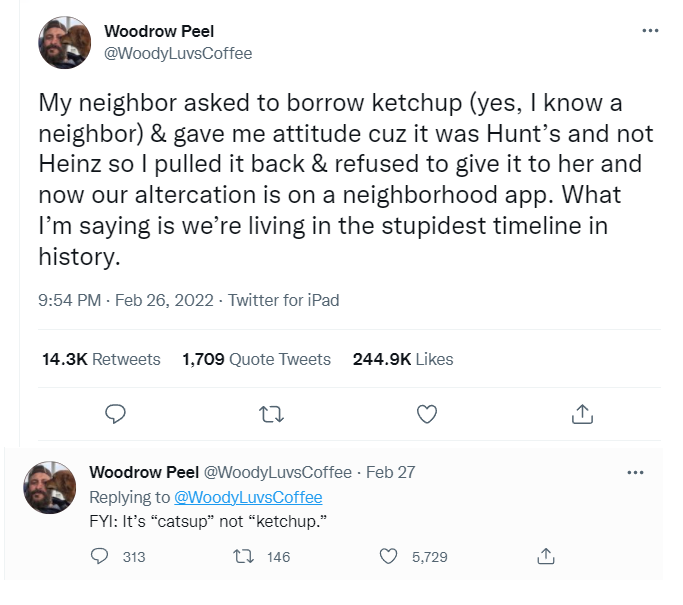Retweet the main ketchup tweet

tap(271, 413)
